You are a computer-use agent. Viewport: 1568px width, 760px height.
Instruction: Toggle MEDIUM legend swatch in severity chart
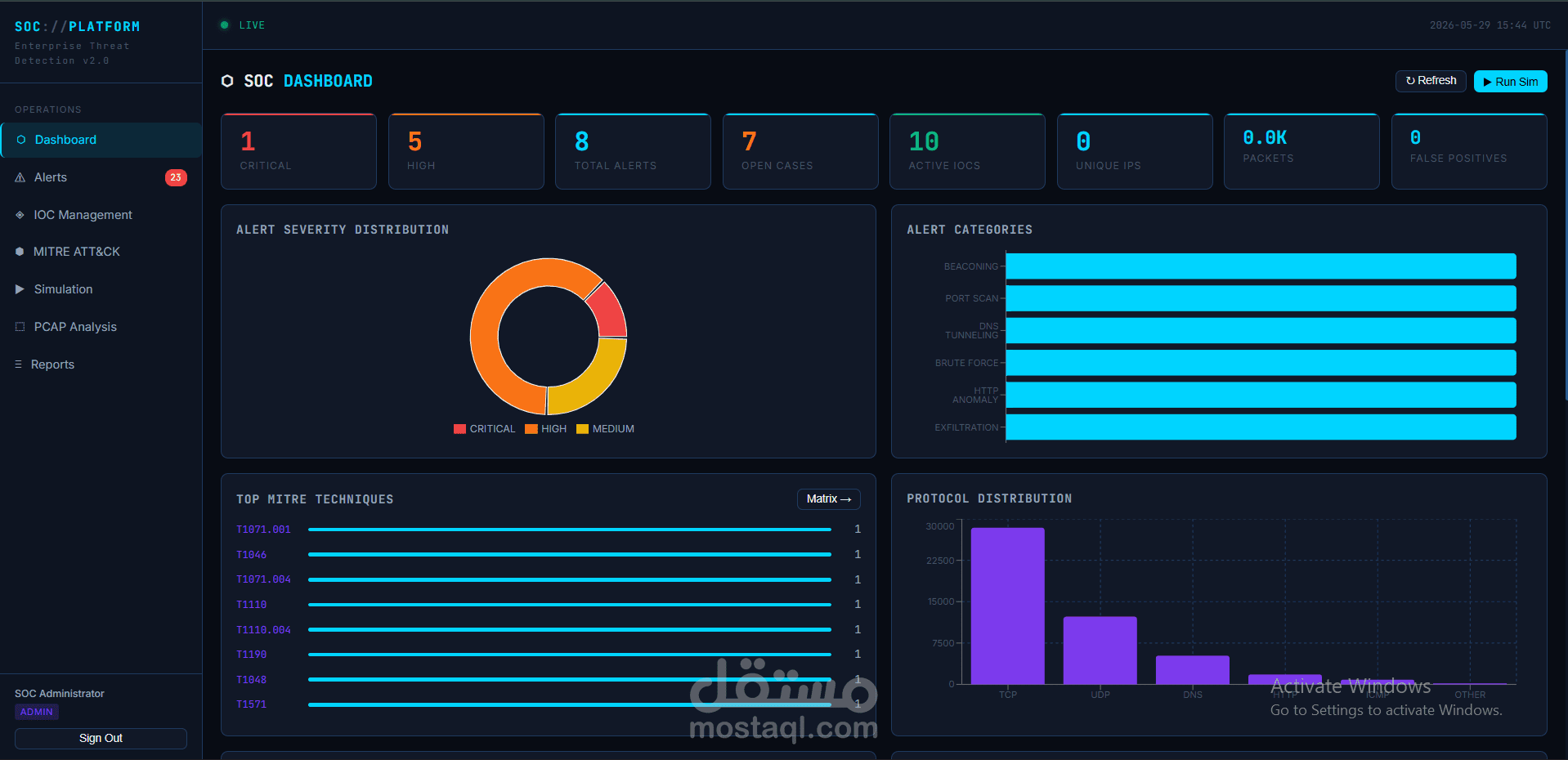[x=582, y=429]
